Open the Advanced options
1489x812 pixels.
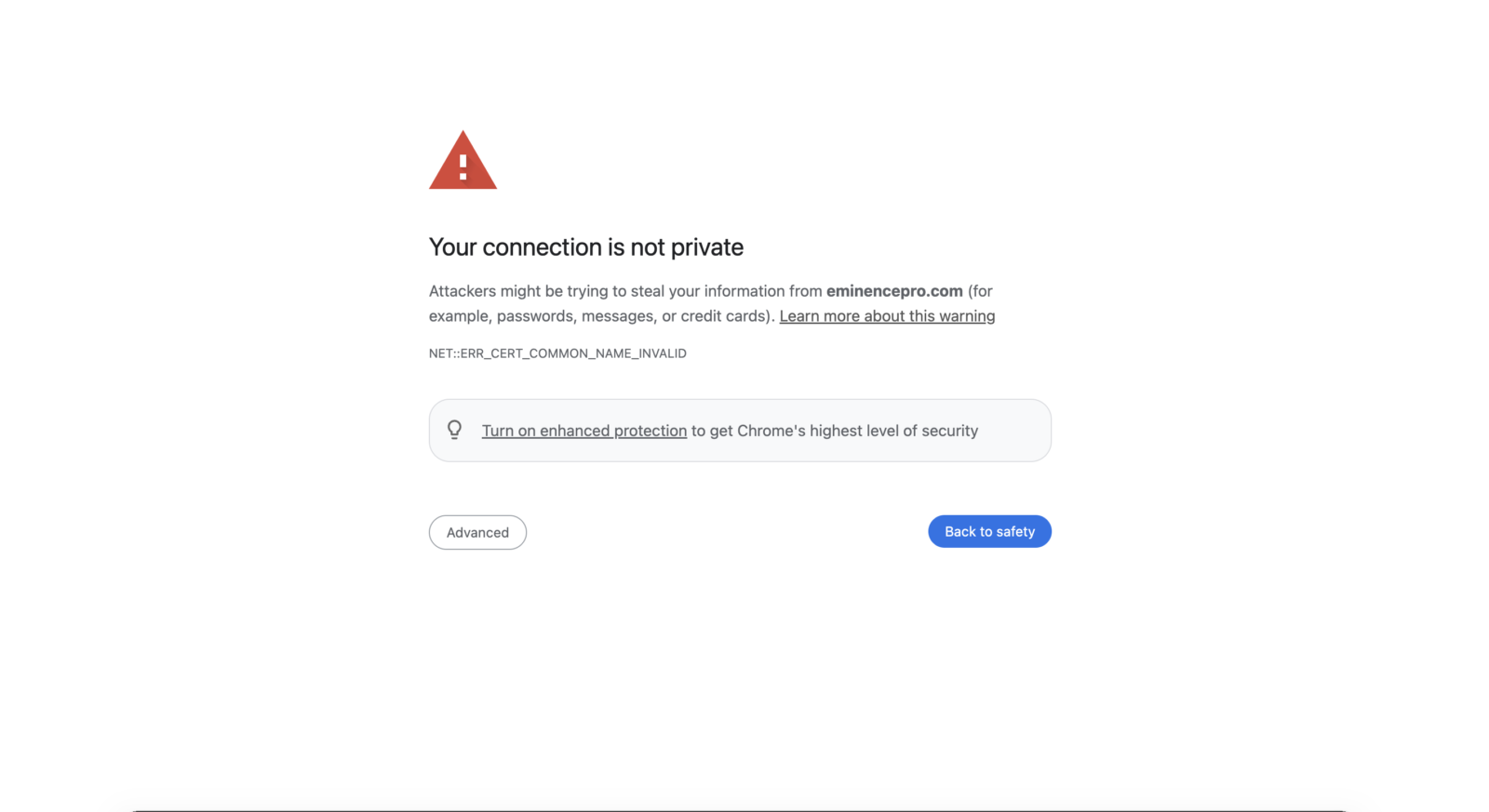[477, 532]
